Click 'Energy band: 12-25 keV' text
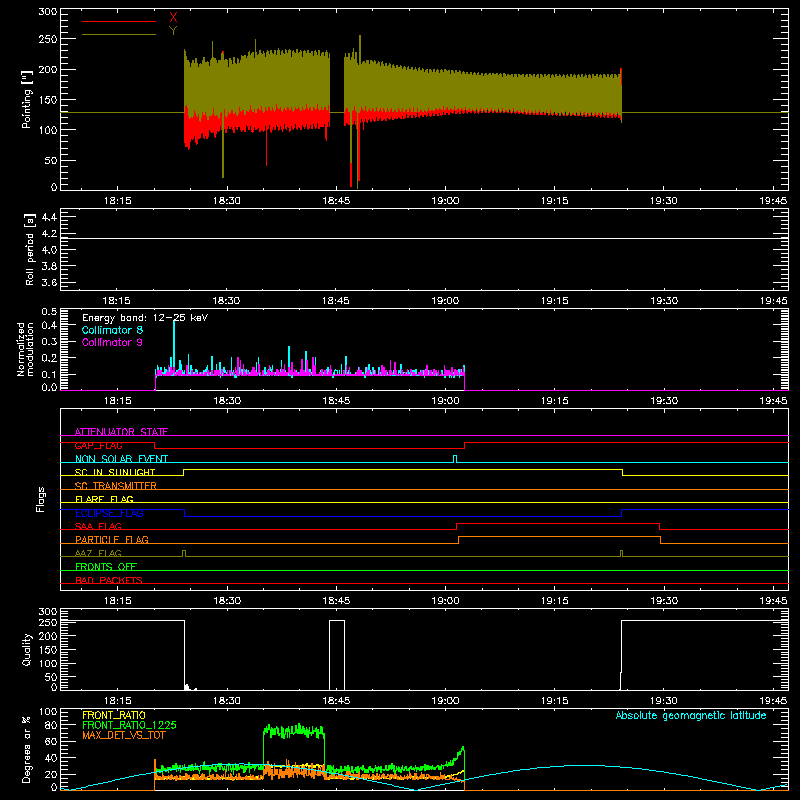The width and height of the screenshot is (800, 800). 145,318
